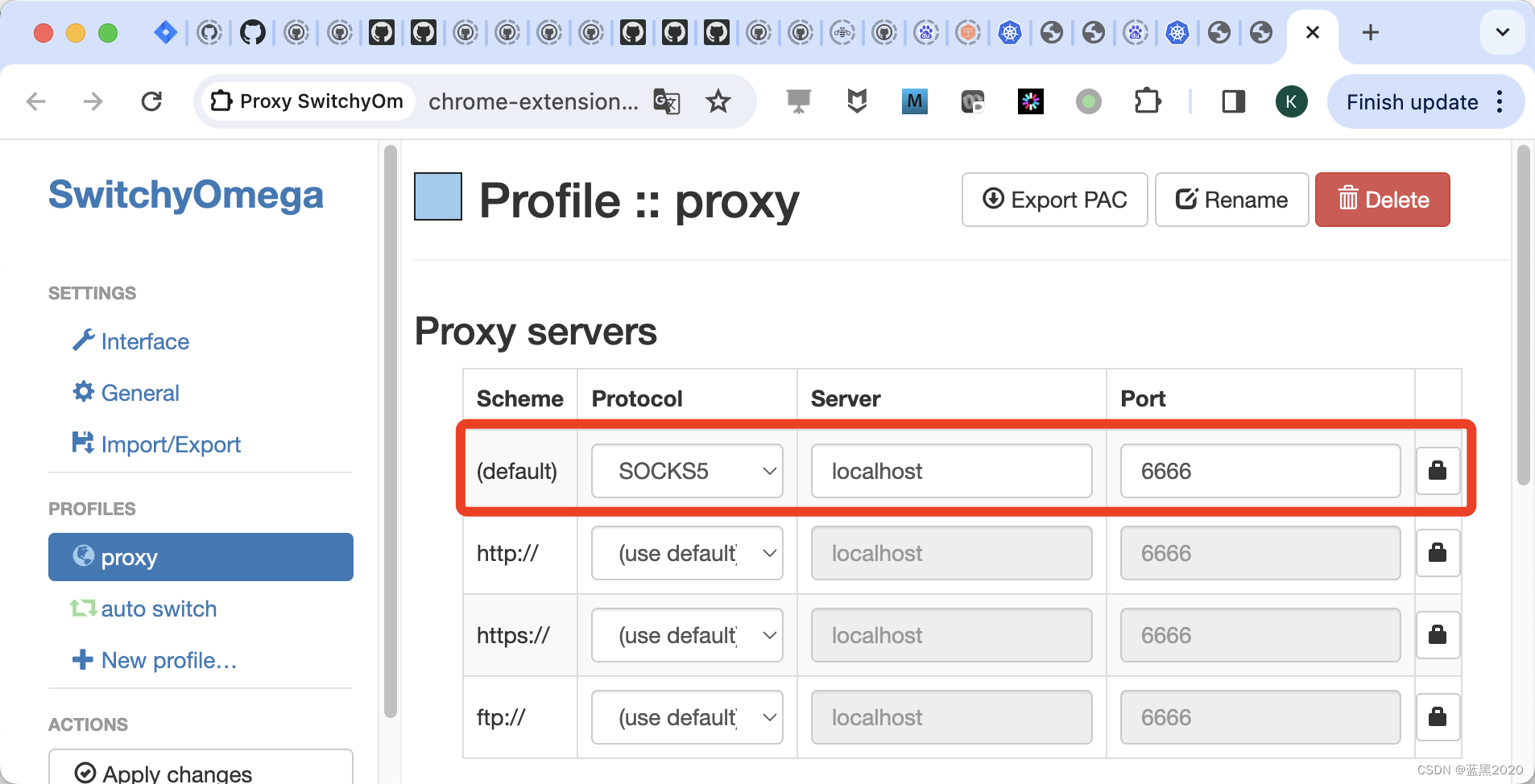Click the "Scheme" column header
The width and height of the screenshot is (1535, 784).
519,398
